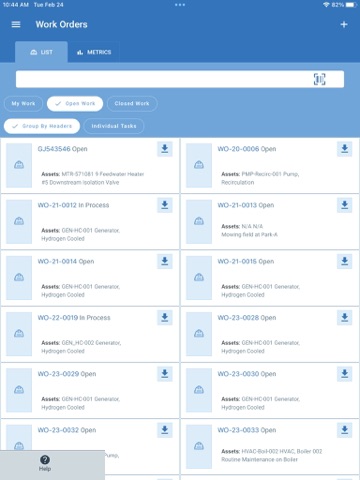This screenshot has height=480, width=360.
Task: Download work order WO-21-0015
Action: coord(345,261)
